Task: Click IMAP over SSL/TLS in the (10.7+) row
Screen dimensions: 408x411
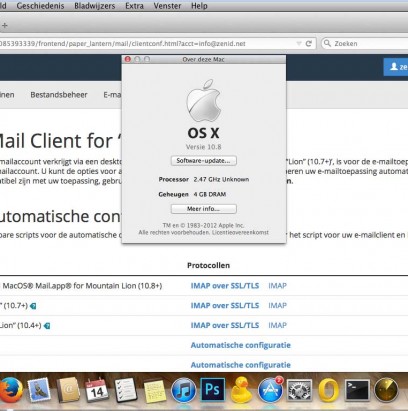Action: (225, 305)
